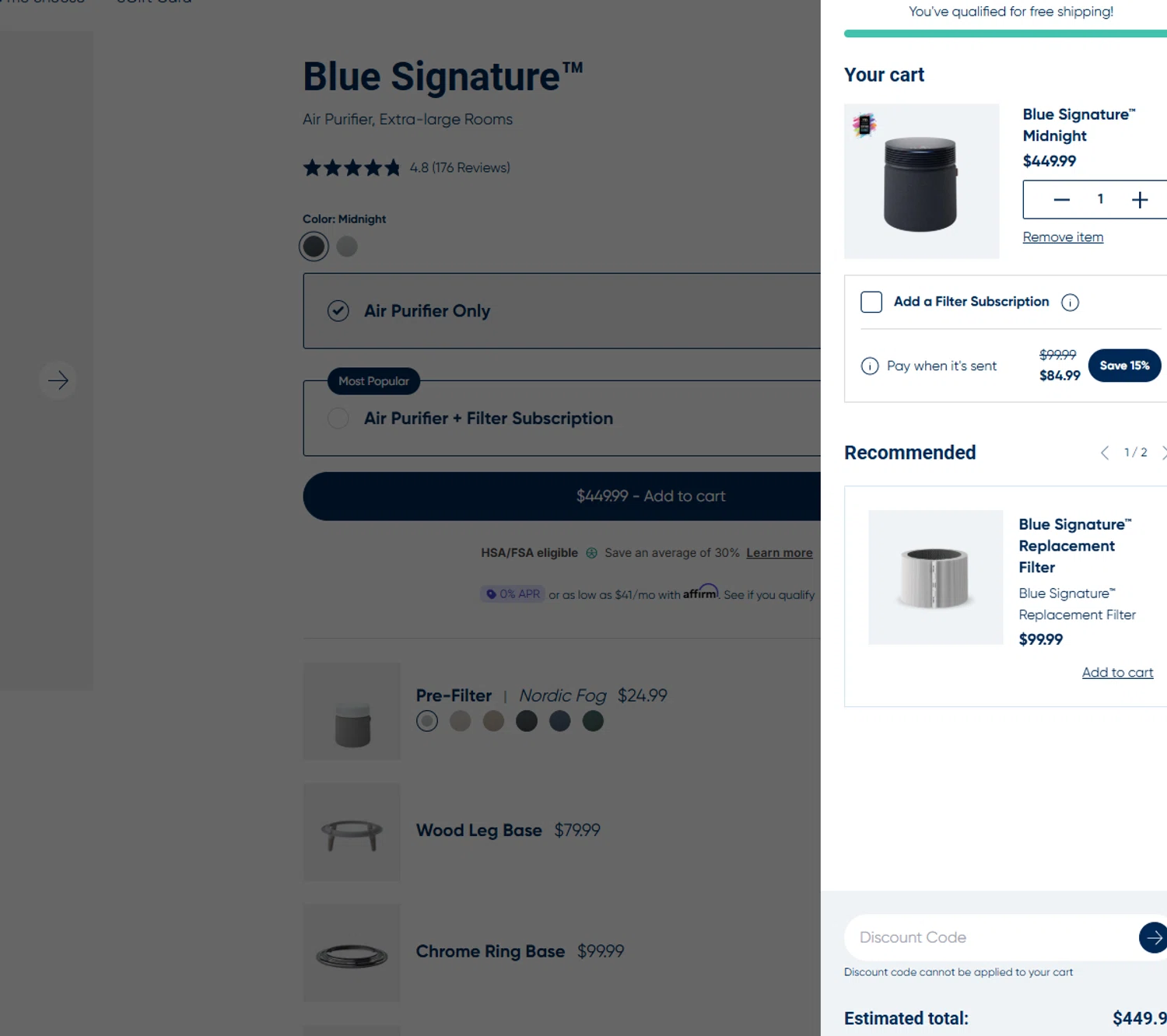Viewport: 1167px width, 1036px height.
Task: Add Replacement Filter to cart
Action: [x=1117, y=673]
